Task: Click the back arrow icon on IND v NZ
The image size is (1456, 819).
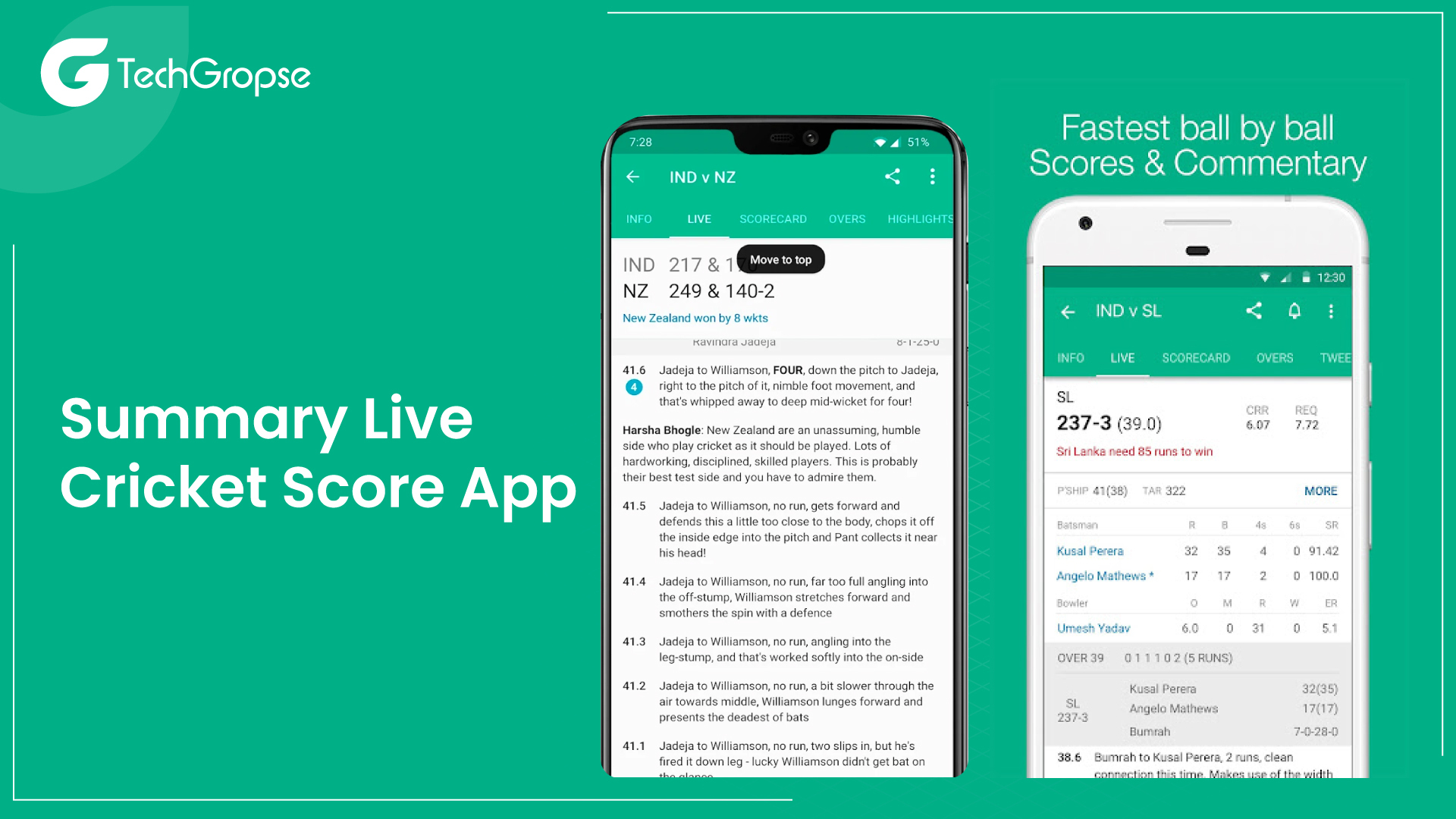Action: click(632, 176)
